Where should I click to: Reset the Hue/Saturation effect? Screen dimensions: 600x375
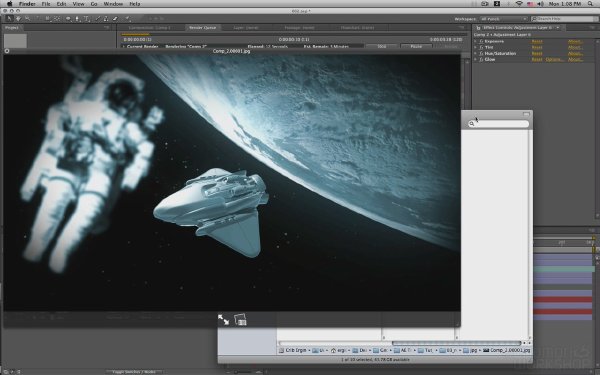point(537,54)
